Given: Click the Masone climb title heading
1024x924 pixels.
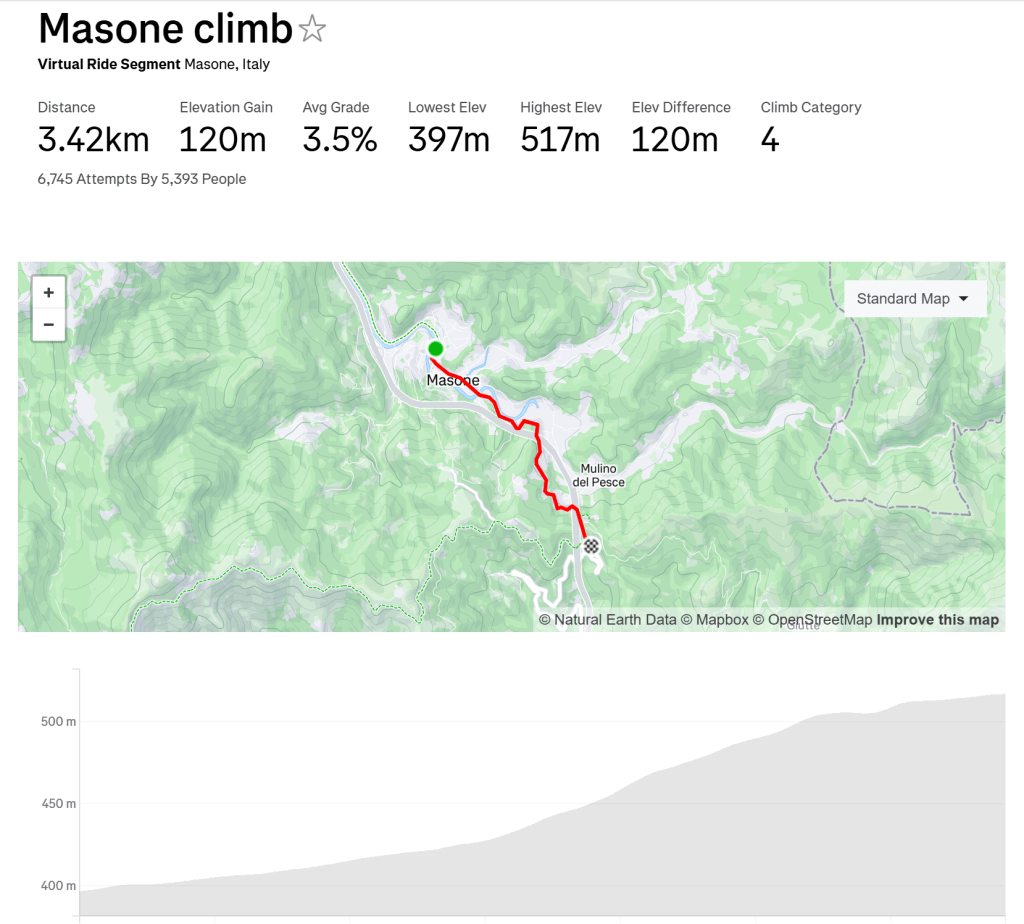Looking at the screenshot, I should [165, 30].
